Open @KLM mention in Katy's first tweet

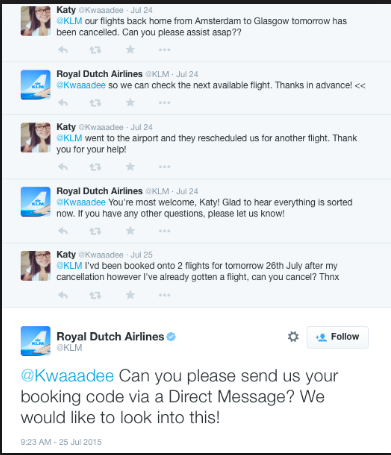69,21
